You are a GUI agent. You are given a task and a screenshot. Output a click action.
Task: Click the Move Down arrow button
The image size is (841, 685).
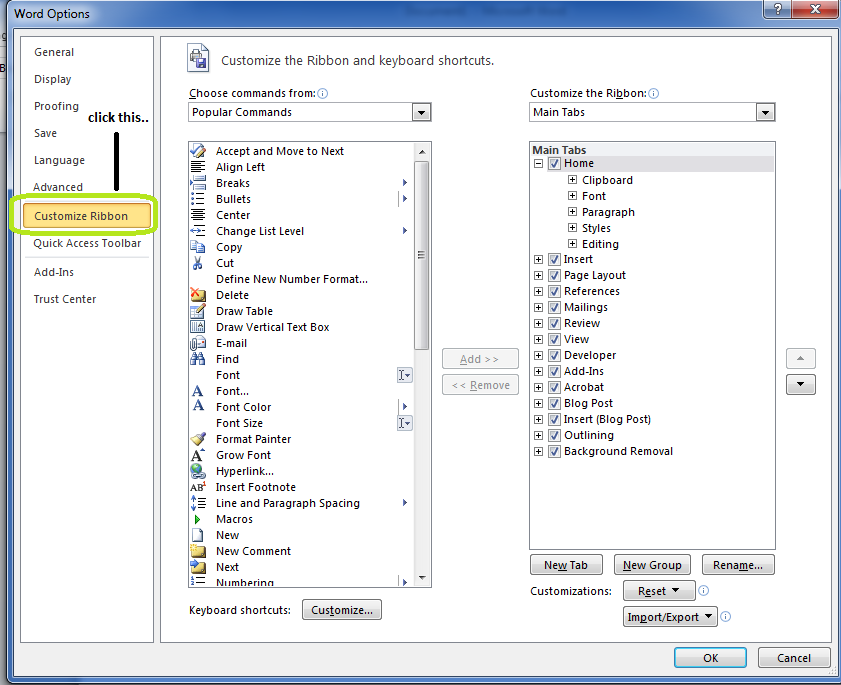[801, 384]
